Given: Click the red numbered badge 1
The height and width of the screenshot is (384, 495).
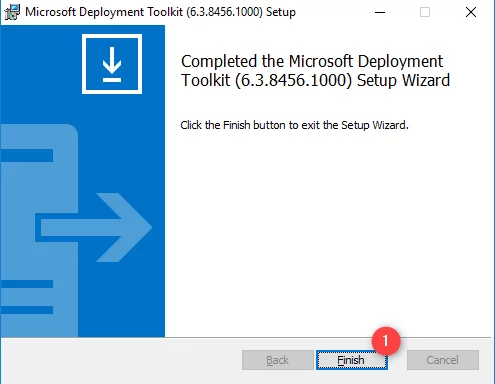Looking at the screenshot, I should click(386, 341).
